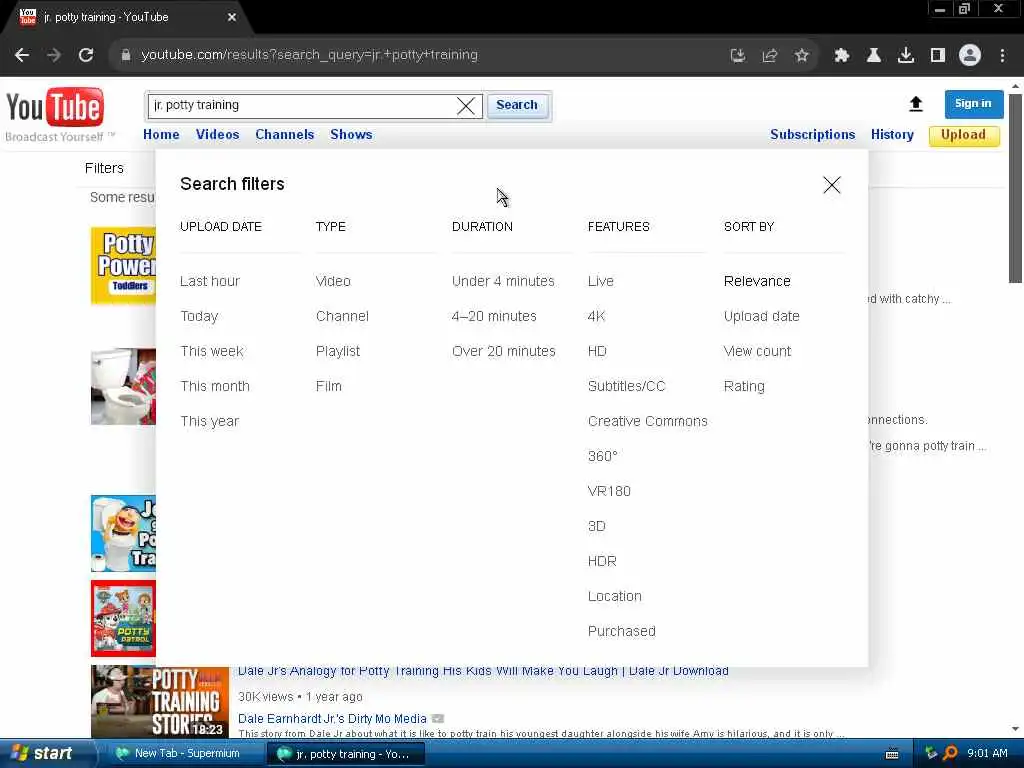Select the Video type filter

(x=333, y=281)
